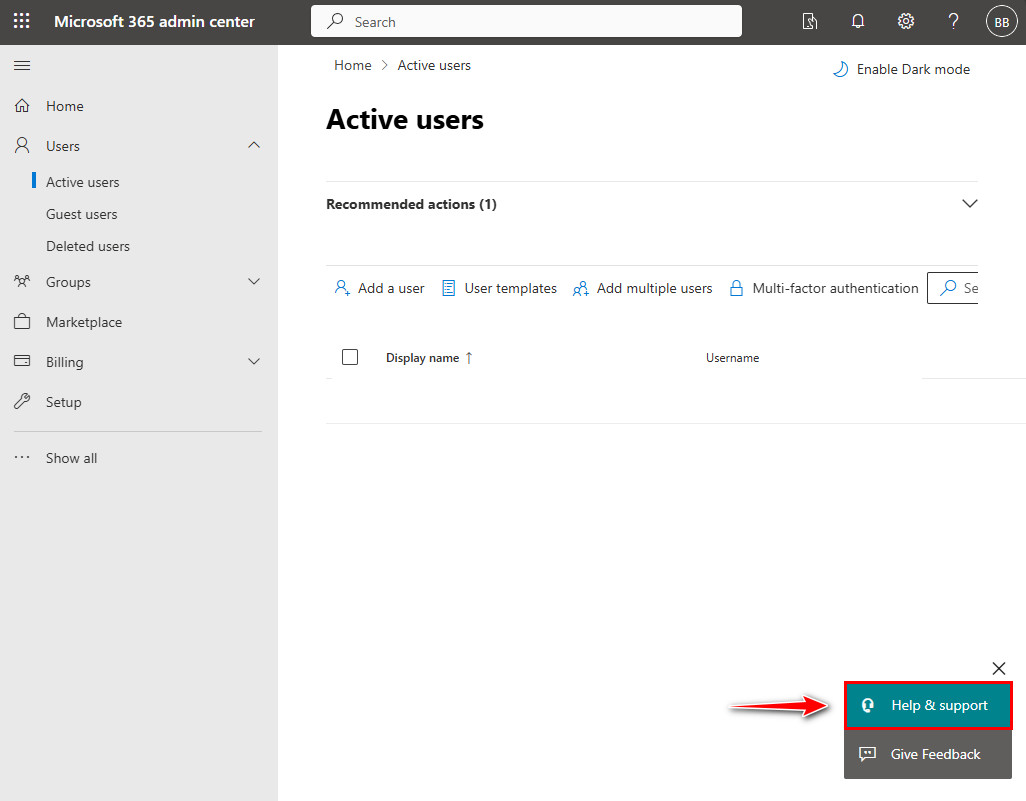Open Deleted users in the sidebar
This screenshot has height=801, width=1026.
[88, 246]
